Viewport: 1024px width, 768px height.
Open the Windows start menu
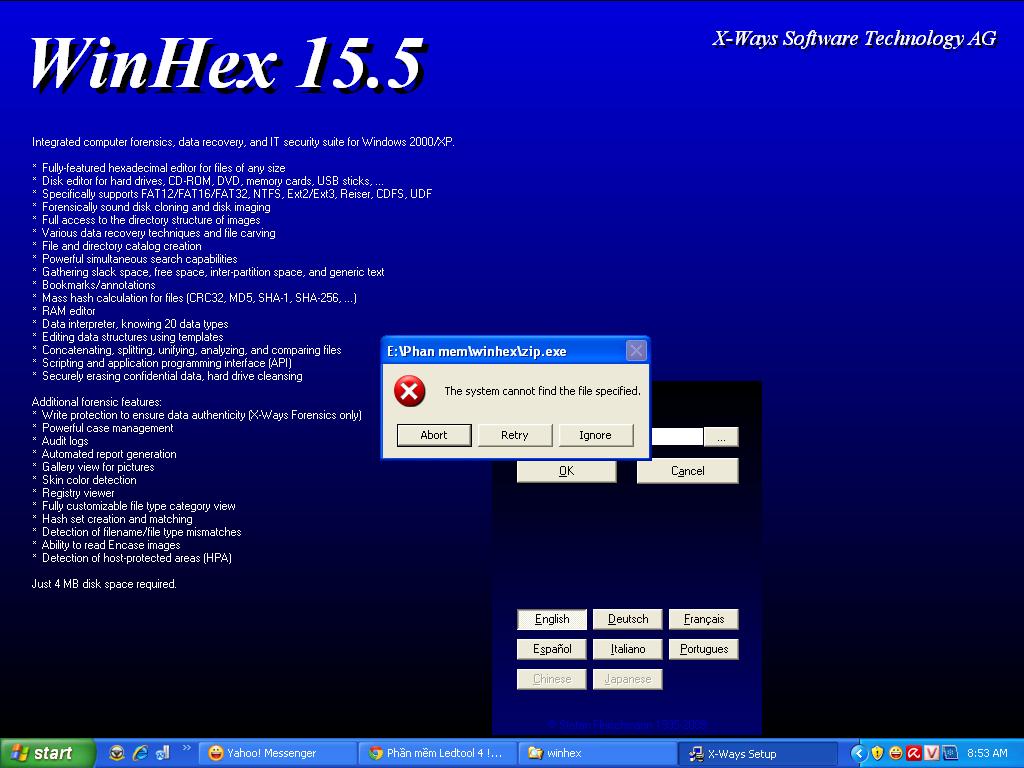pos(47,753)
